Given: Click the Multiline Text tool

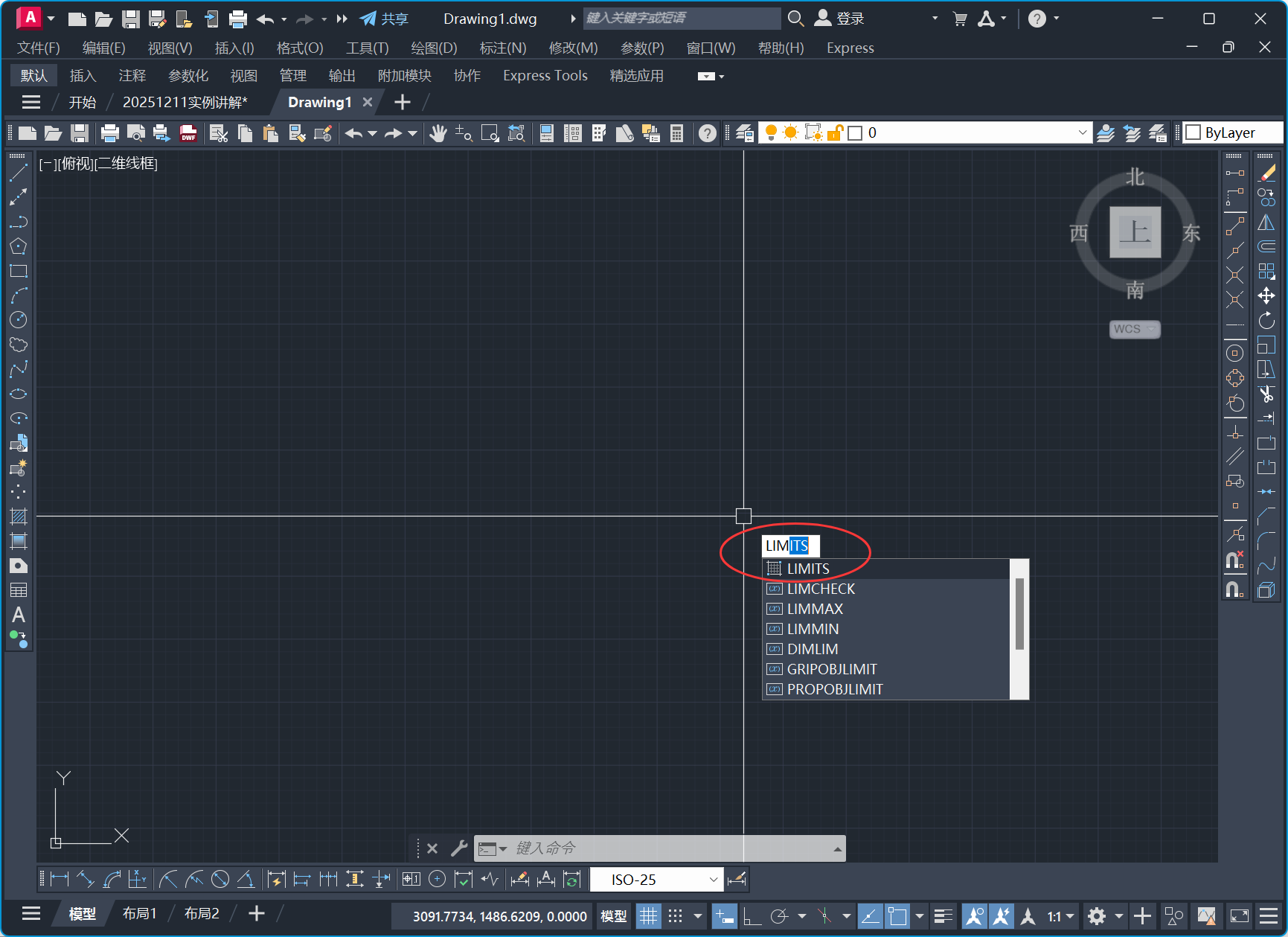Looking at the screenshot, I should click(x=19, y=615).
